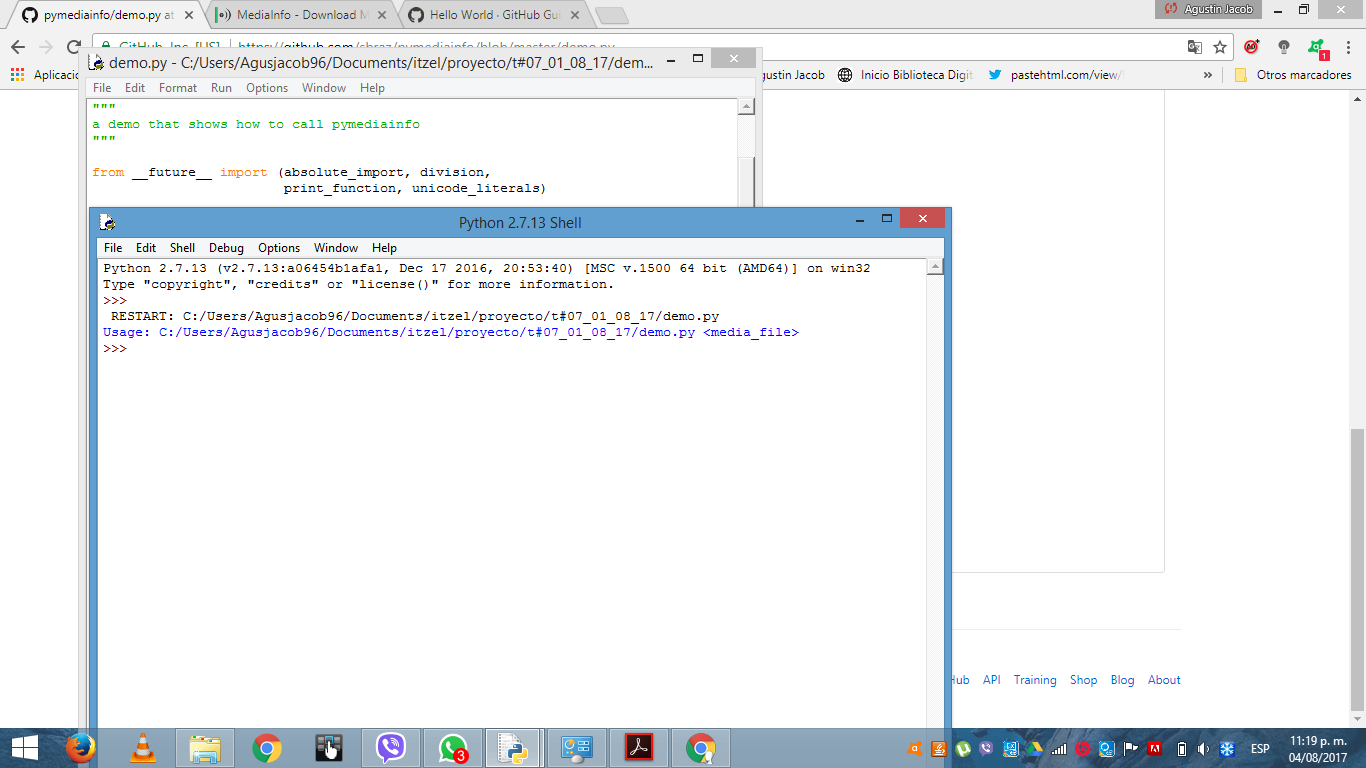Open VLC media player from the taskbar

[x=141, y=747]
